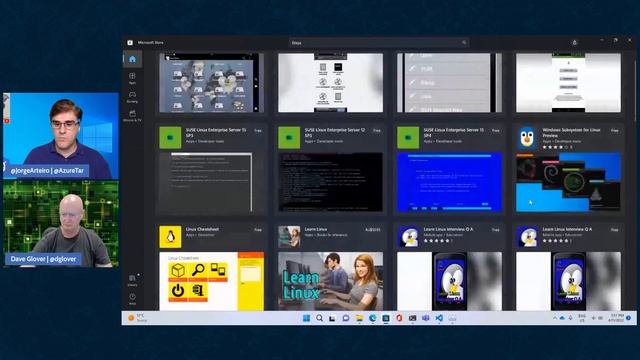640x360 pixels.
Task: Open the weather widget on taskbar
Action: pos(138,318)
